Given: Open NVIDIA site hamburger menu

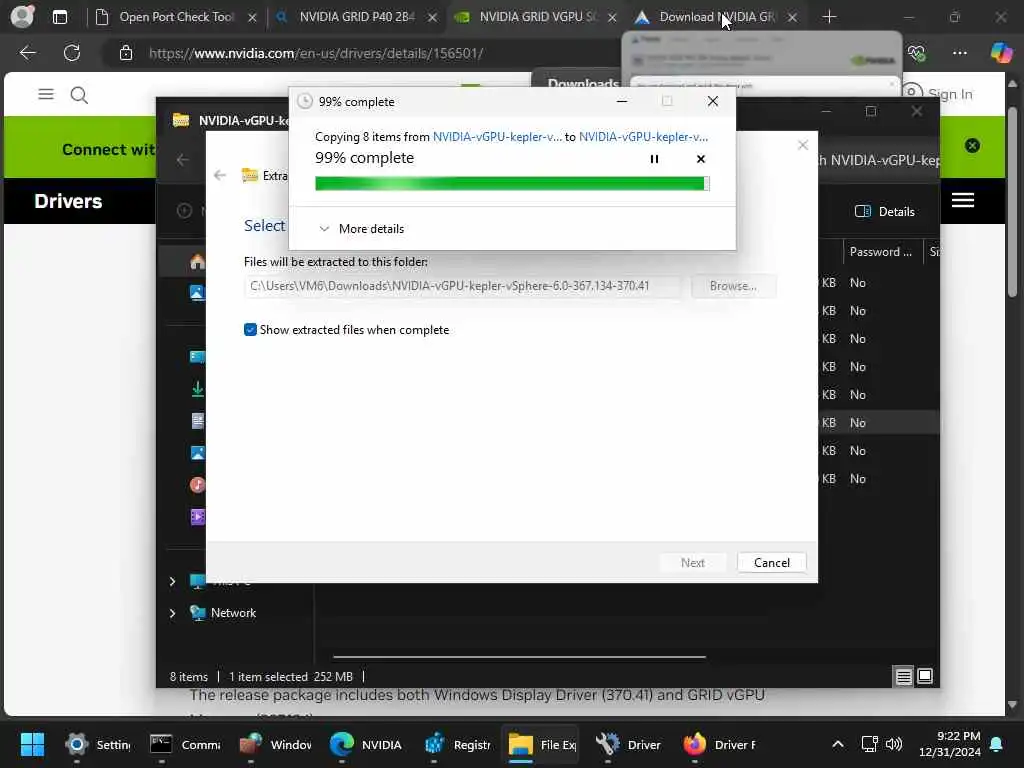Looking at the screenshot, I should 46,95.
